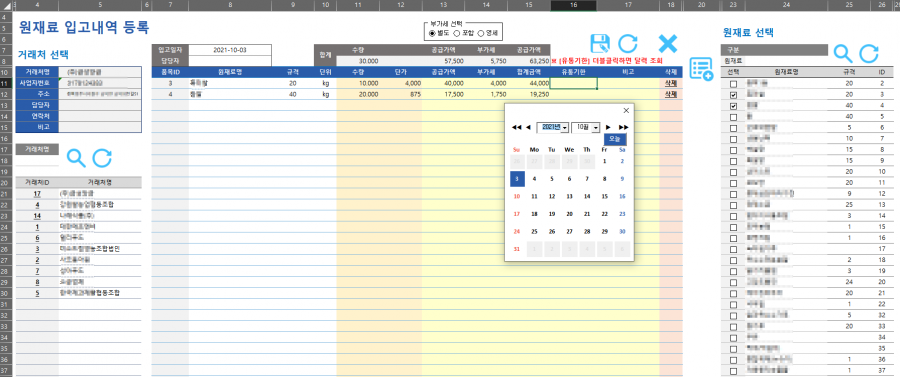Tick the checkbox for material ID 2

coord(733,84)
